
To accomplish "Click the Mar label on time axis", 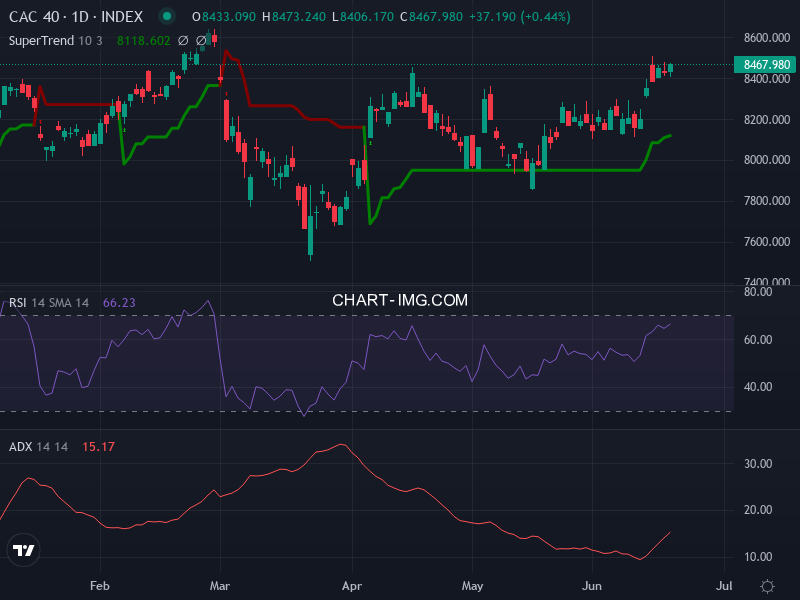I will [x=220, y=586].
